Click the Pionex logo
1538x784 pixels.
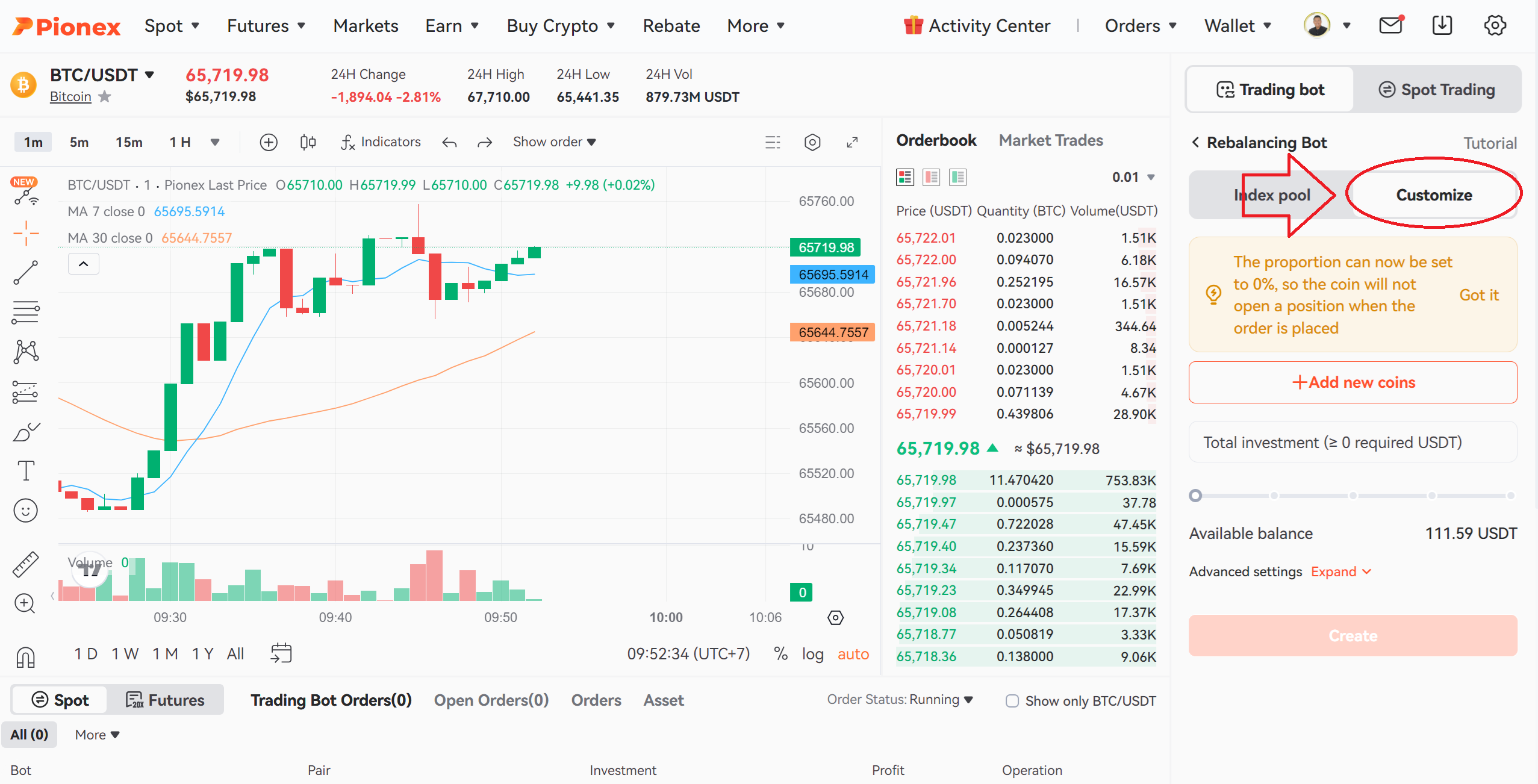(66, 26)
